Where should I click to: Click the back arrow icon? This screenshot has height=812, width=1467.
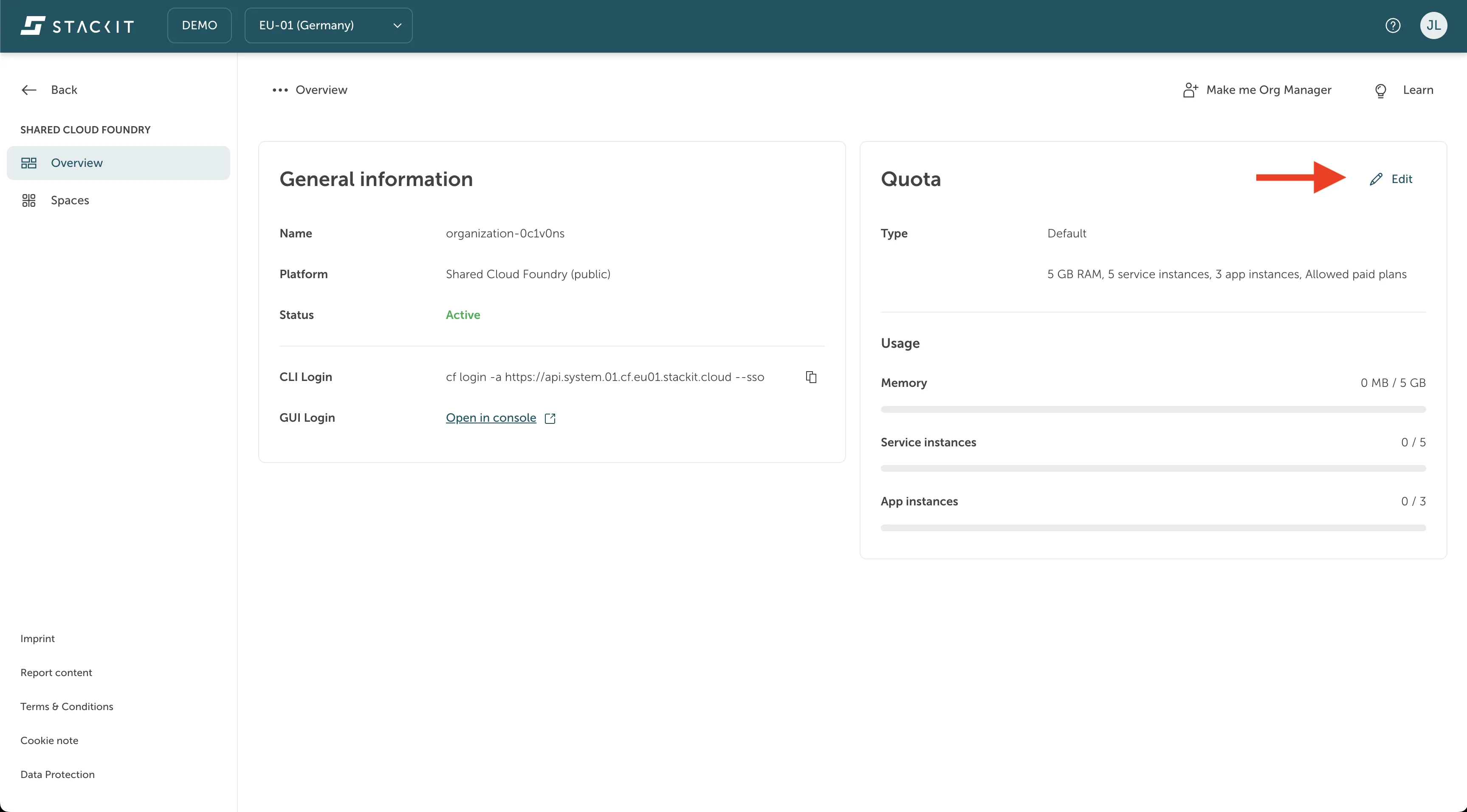click(28, 90)
